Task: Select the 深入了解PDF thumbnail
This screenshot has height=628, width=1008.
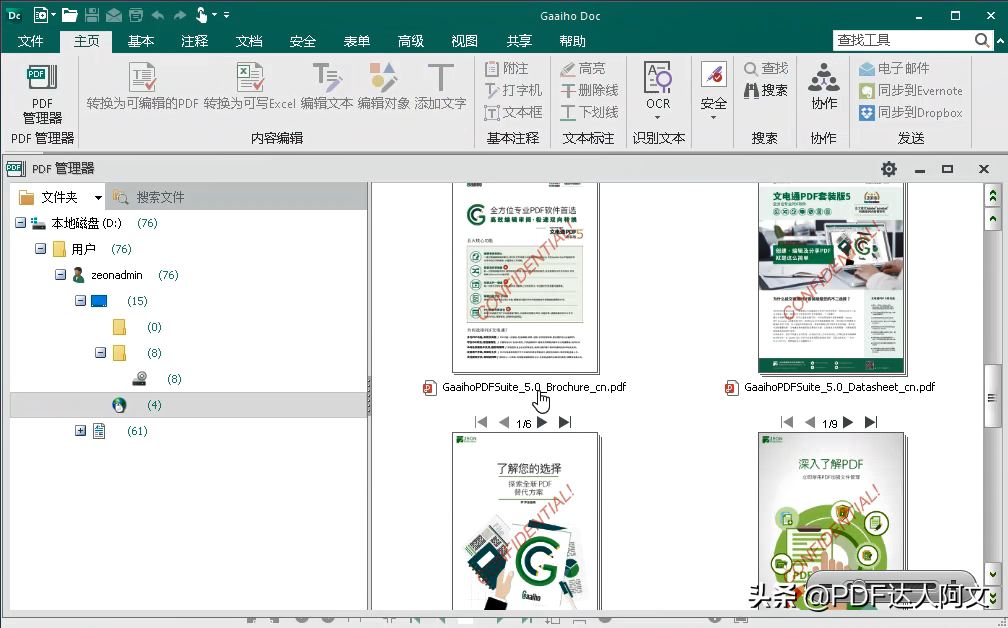Action: pos(831,521)
